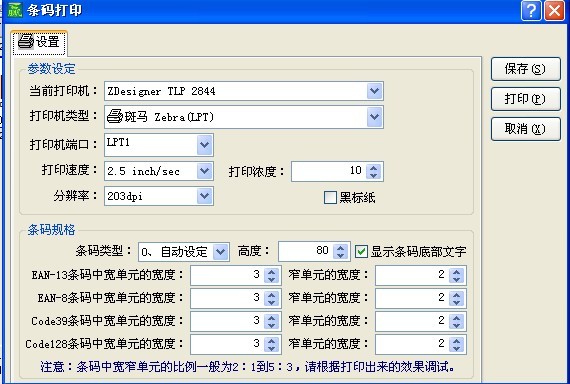Expand the 打印速度 dropdown
The image size is (570, 384).
coord(204,171)
